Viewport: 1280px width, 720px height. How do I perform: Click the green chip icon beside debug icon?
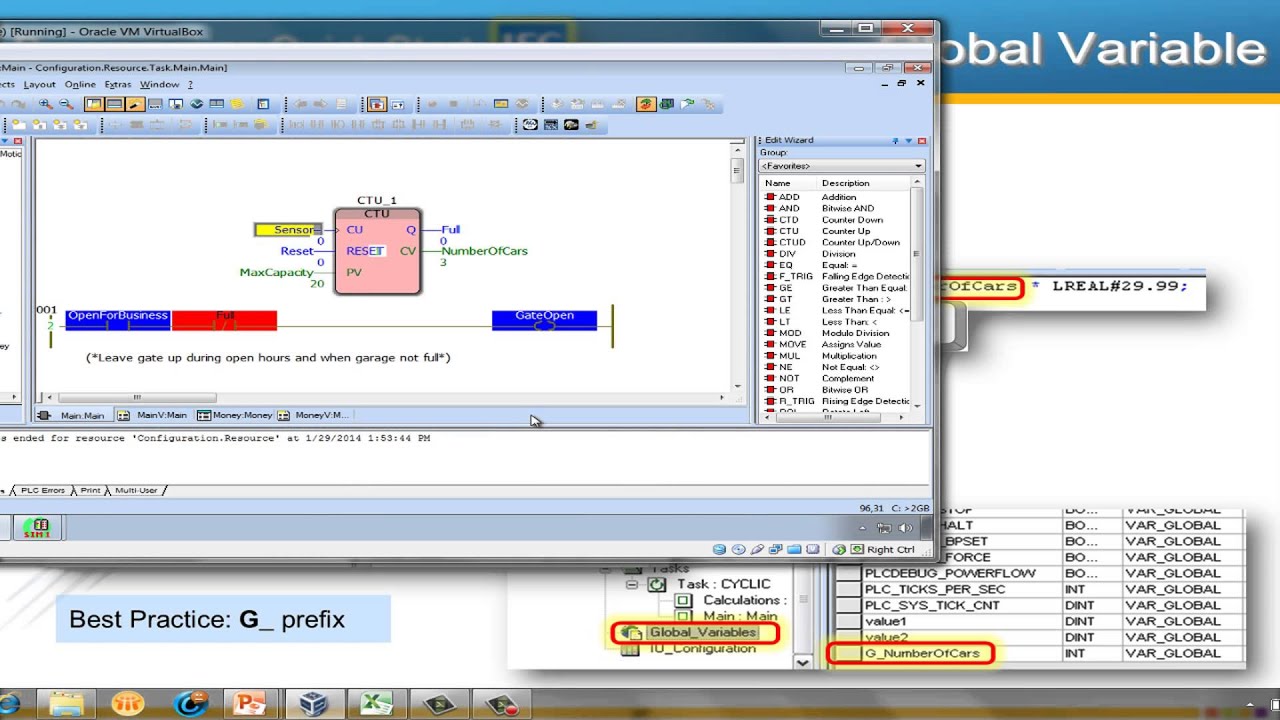(666, 104)
